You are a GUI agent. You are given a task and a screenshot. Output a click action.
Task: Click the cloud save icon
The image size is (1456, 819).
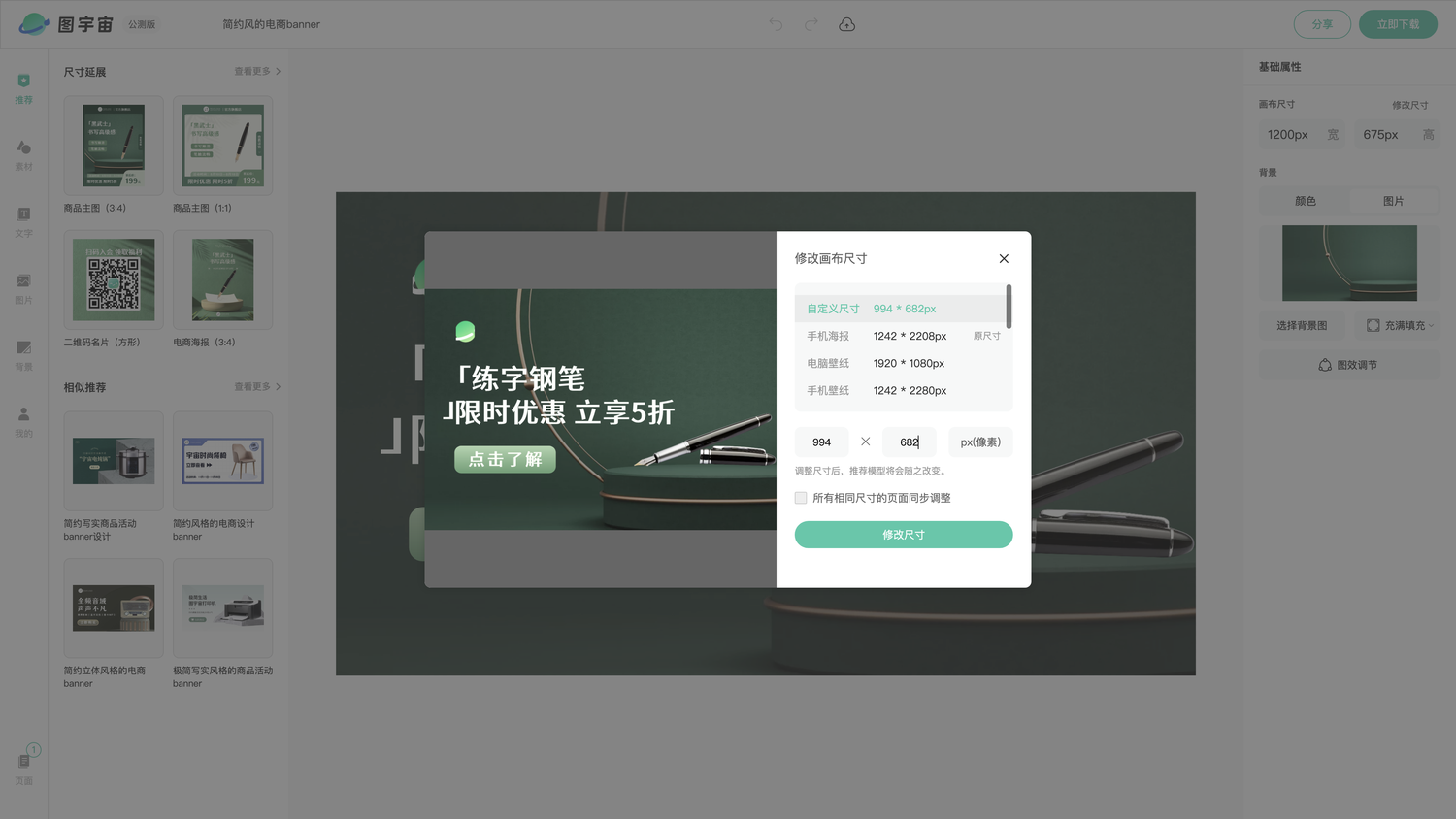click(x=846, y=24)
